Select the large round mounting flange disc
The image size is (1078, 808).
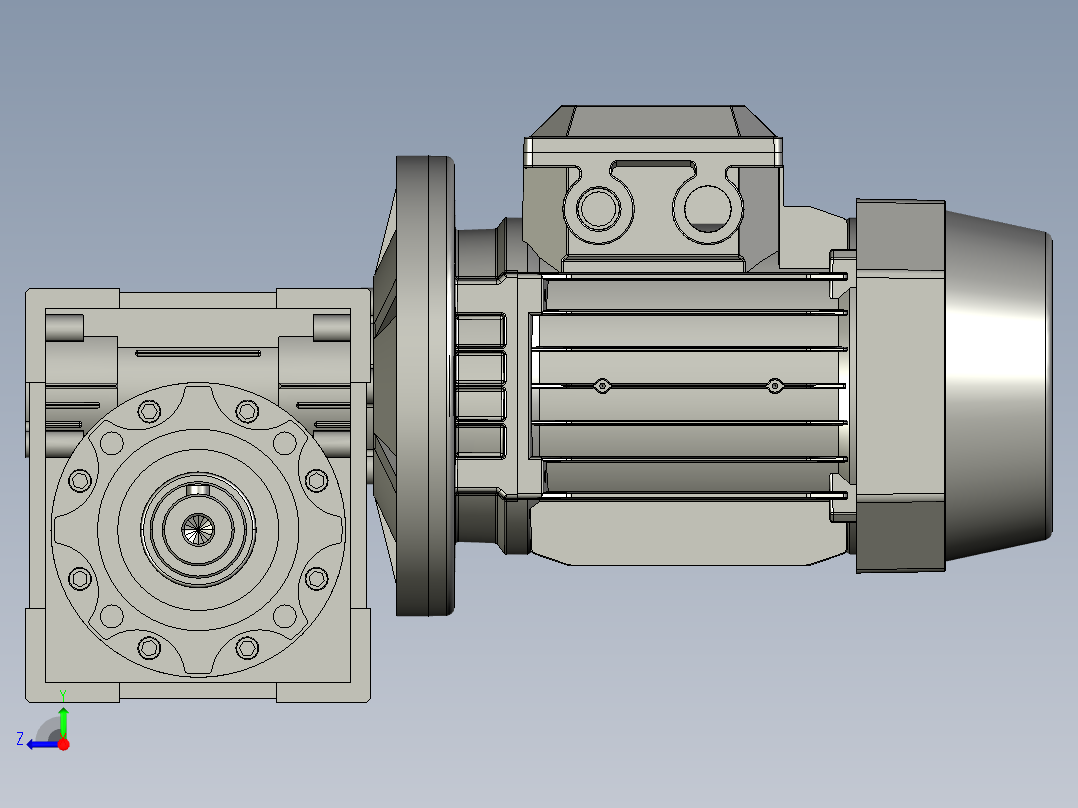[425, 386]
